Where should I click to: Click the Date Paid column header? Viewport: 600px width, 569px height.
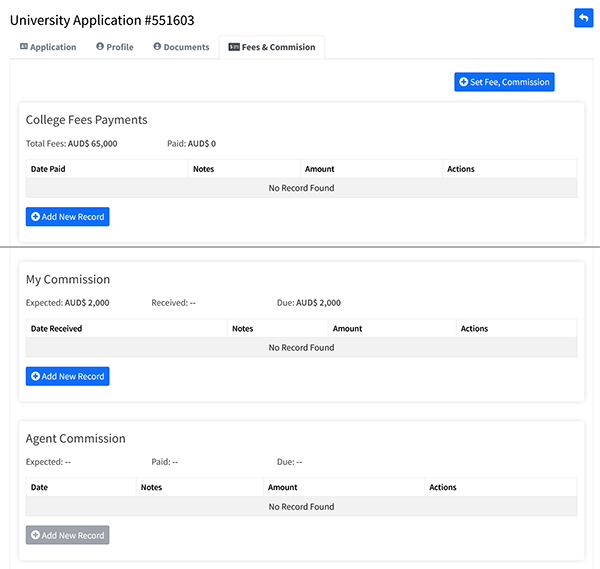point(48,169)
